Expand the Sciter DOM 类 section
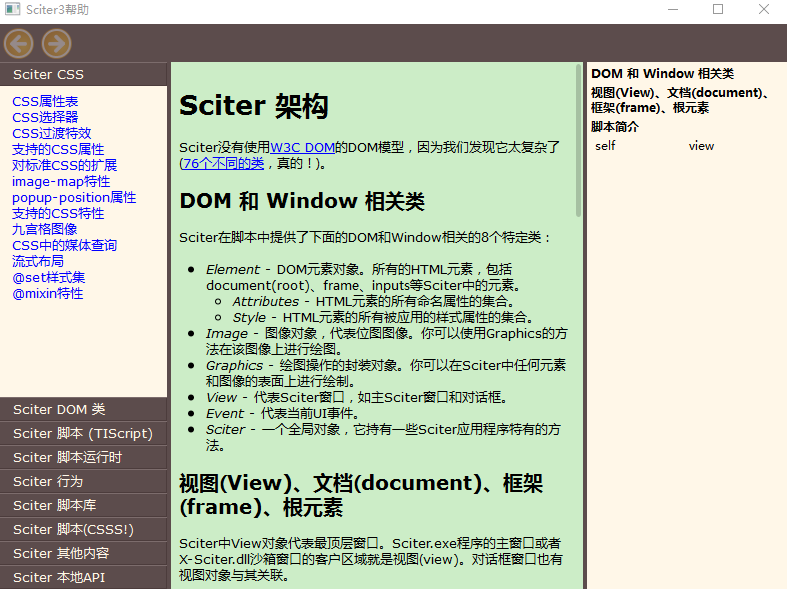Screen dimensions: 787x589 pos(83,409)
